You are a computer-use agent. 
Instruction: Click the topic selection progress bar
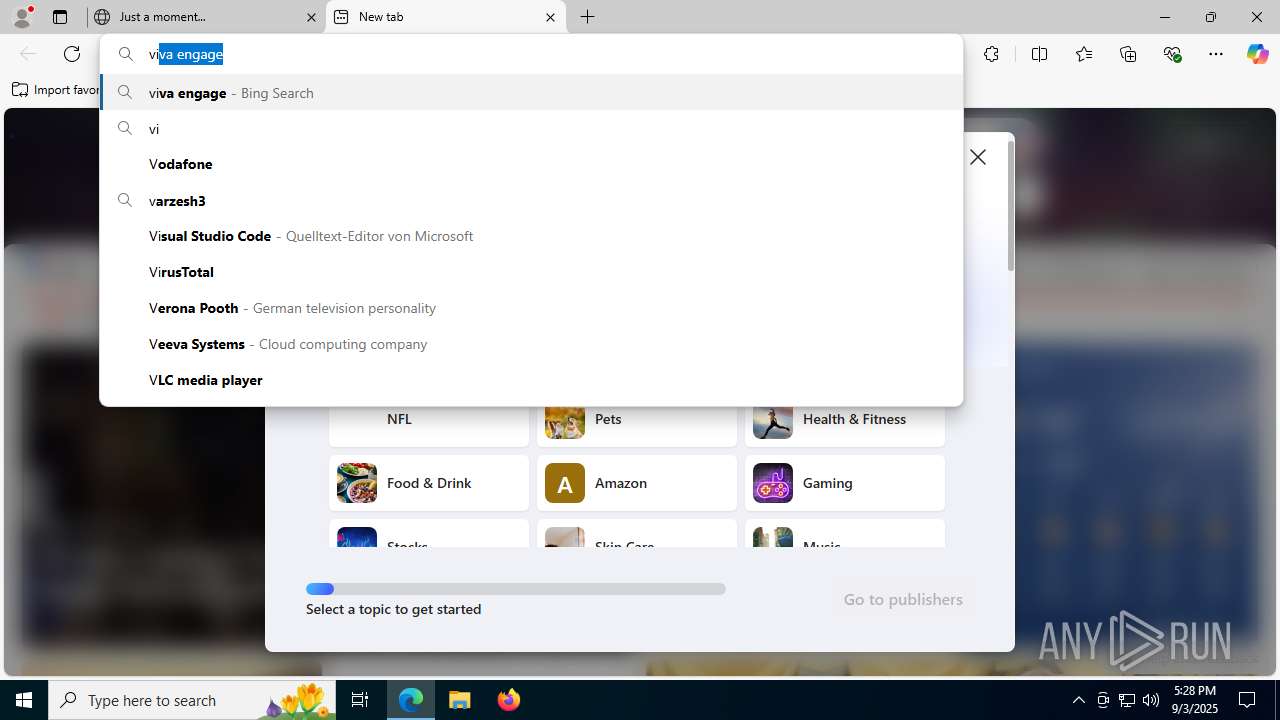[x=516, y=589]
